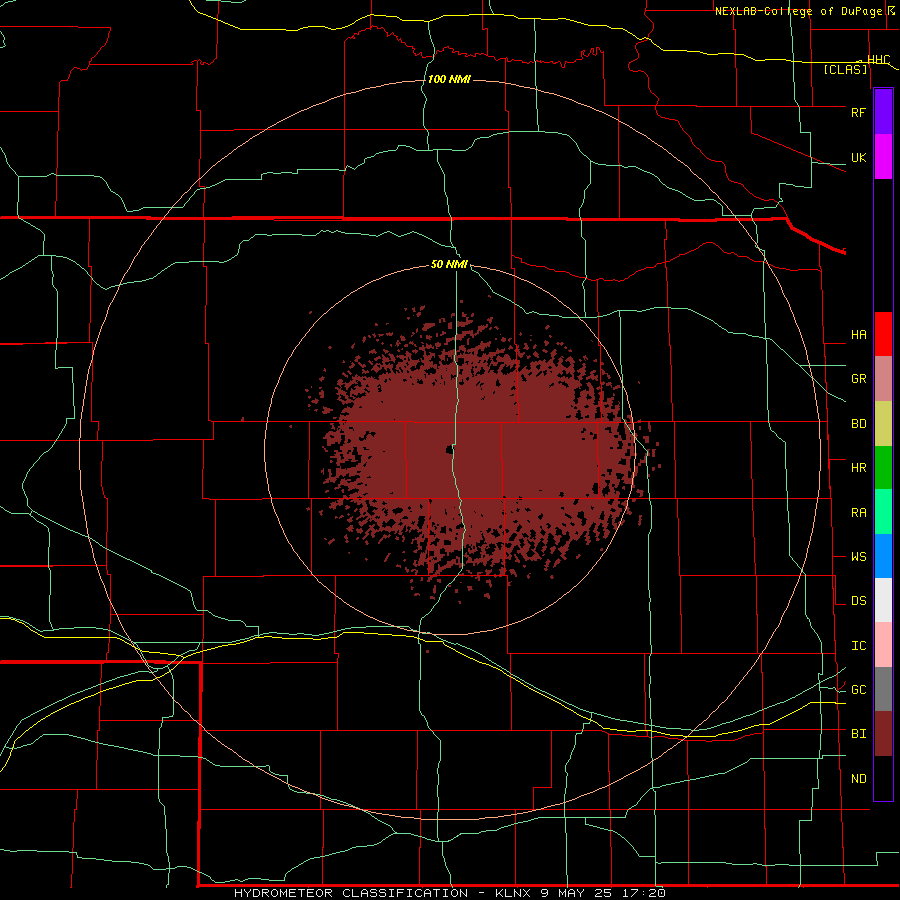
Task: Click the UK magenta legend swatch
Action: 883,157
